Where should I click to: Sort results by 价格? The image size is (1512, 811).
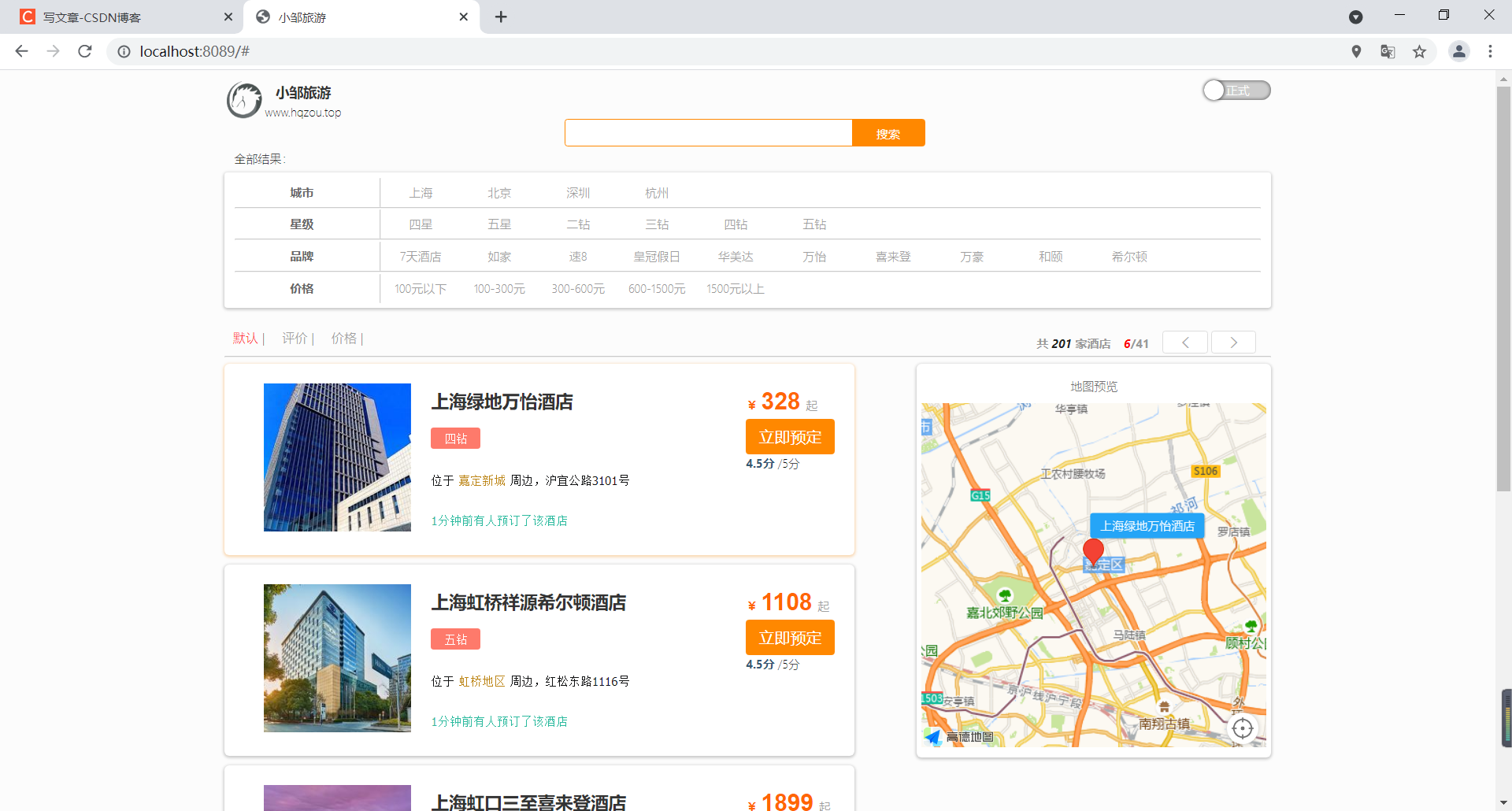pyautogui.click(x=344, y=338)
